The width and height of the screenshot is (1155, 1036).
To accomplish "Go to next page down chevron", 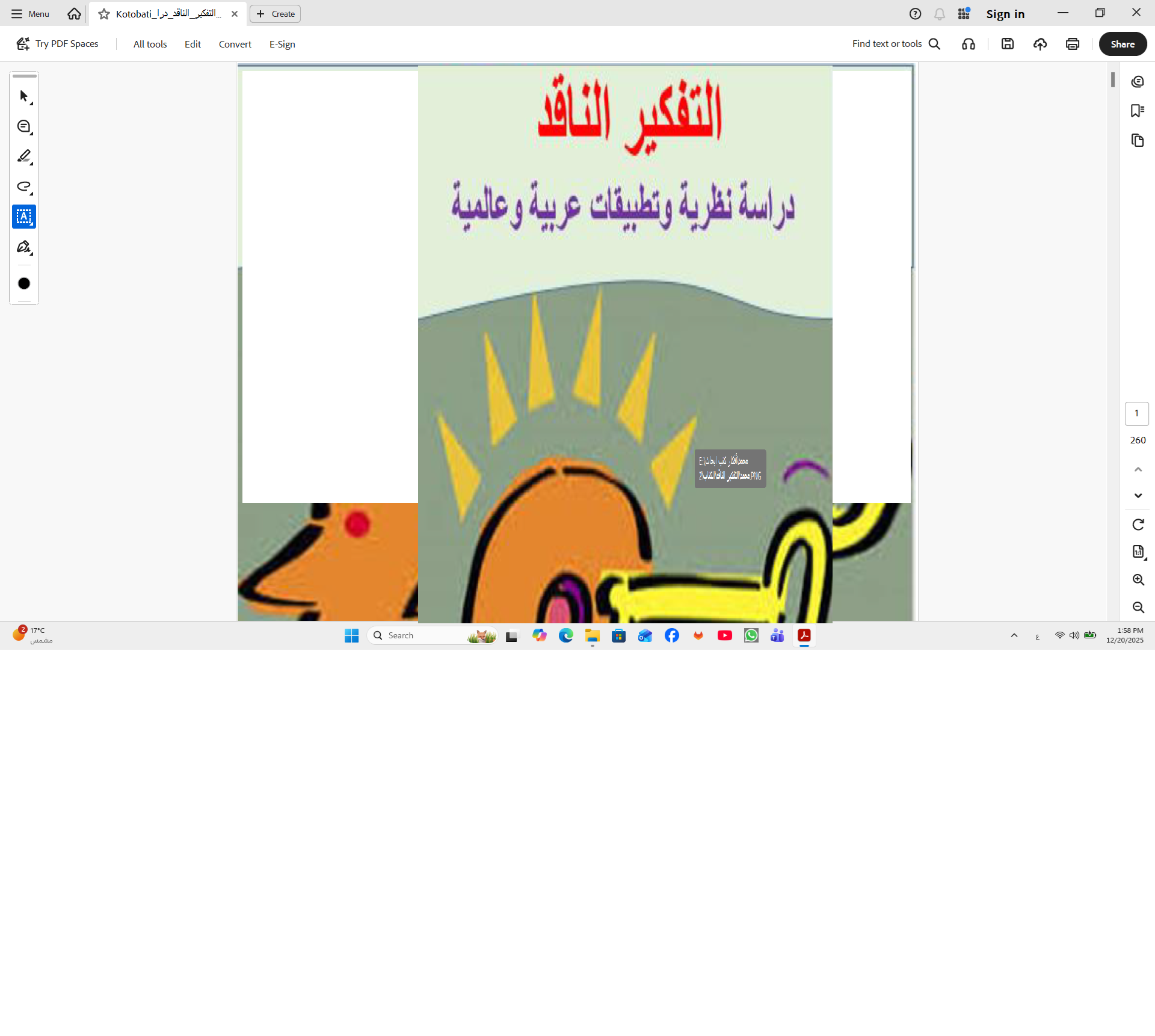I will pyautogui.click(x=1138, y=496).
